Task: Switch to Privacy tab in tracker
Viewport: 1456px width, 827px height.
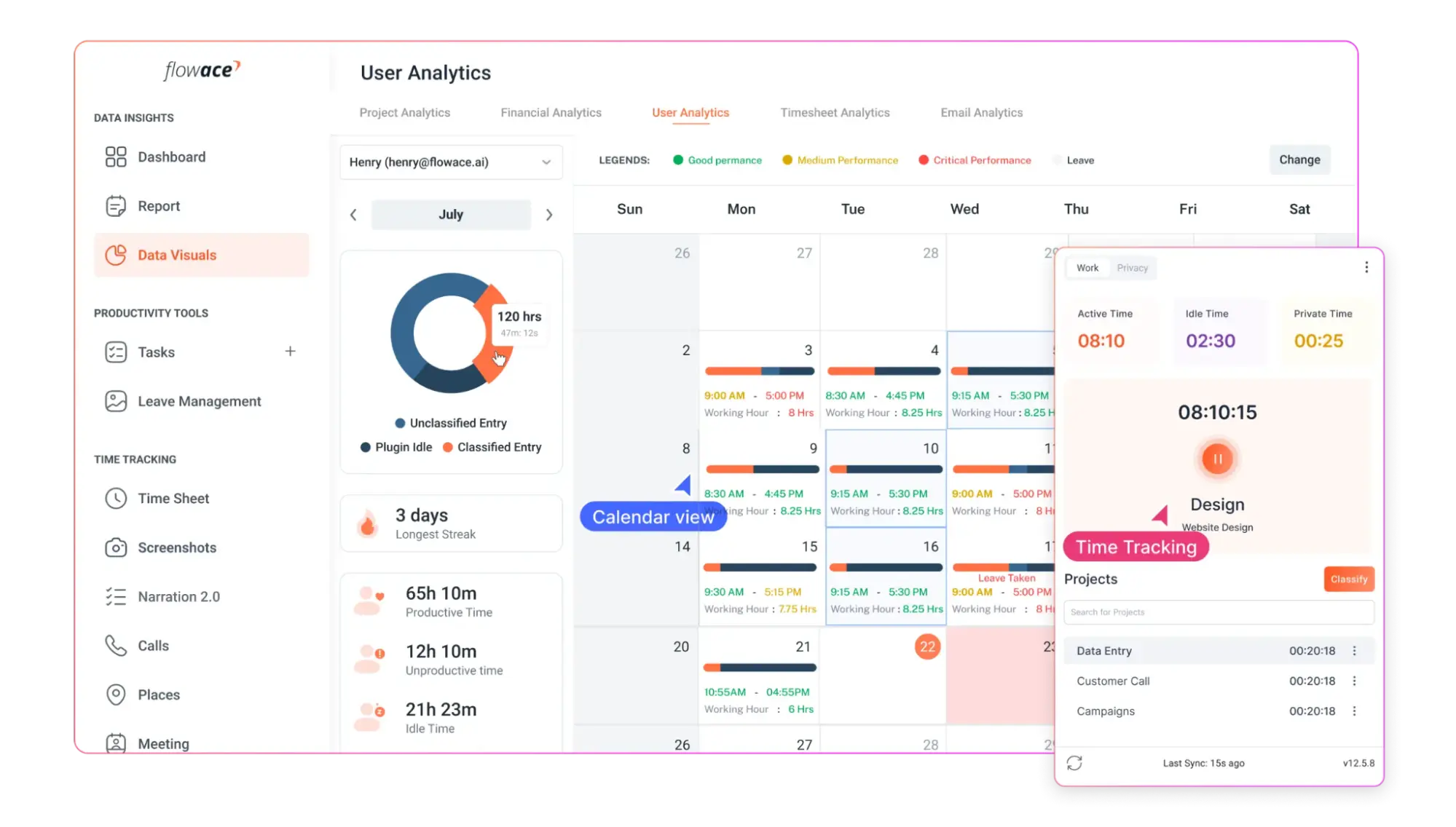Action: coord(1132,267)
